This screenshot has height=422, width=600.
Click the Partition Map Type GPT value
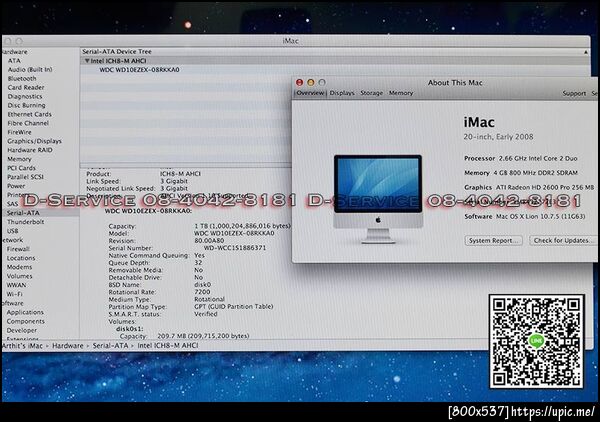(x=233, y=307)
